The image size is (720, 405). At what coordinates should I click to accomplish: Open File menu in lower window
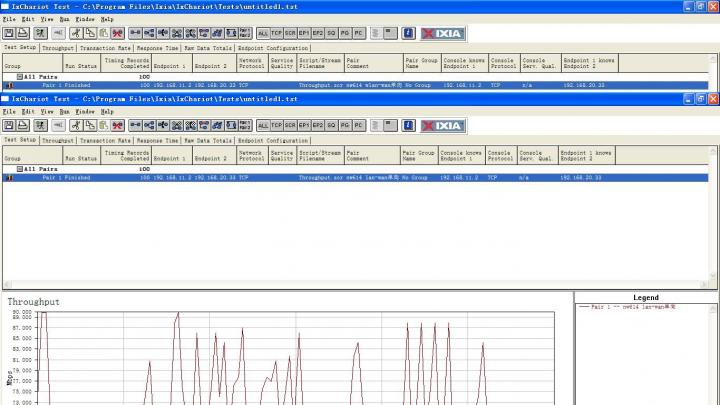click(9, 112)
